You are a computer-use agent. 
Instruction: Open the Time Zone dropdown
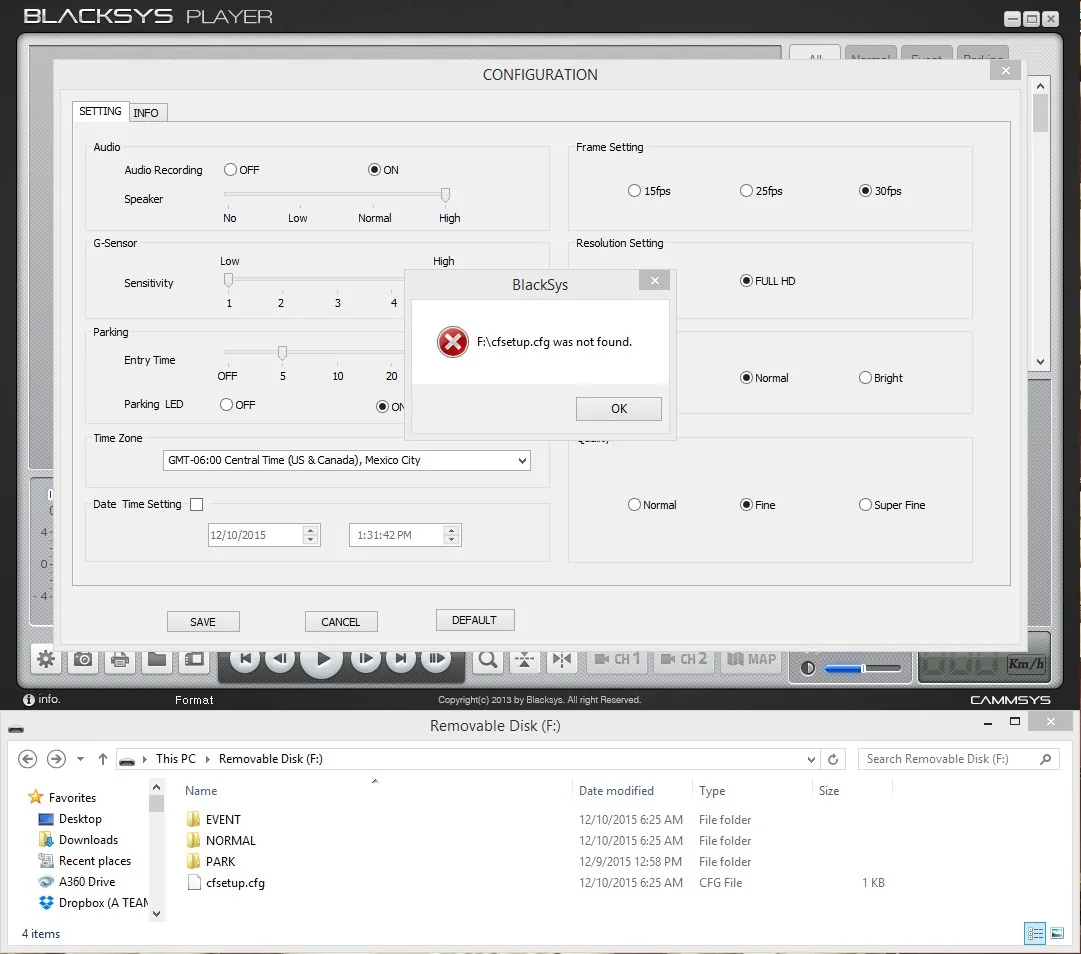[x=522, y=461]
